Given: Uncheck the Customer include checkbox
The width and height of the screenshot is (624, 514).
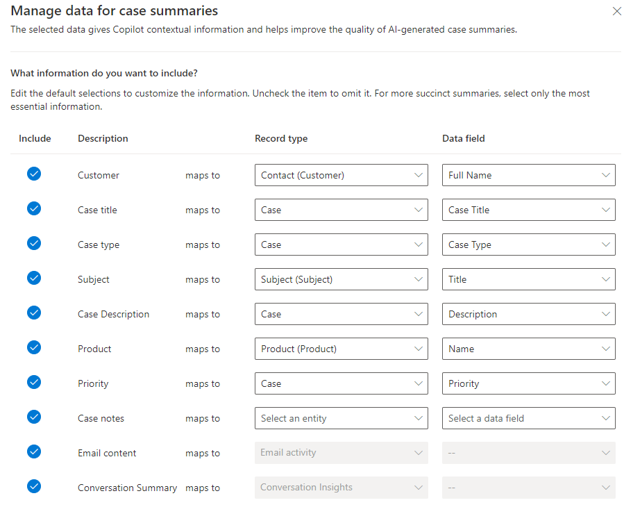Looking at the screenshot, I should (34, 174).
